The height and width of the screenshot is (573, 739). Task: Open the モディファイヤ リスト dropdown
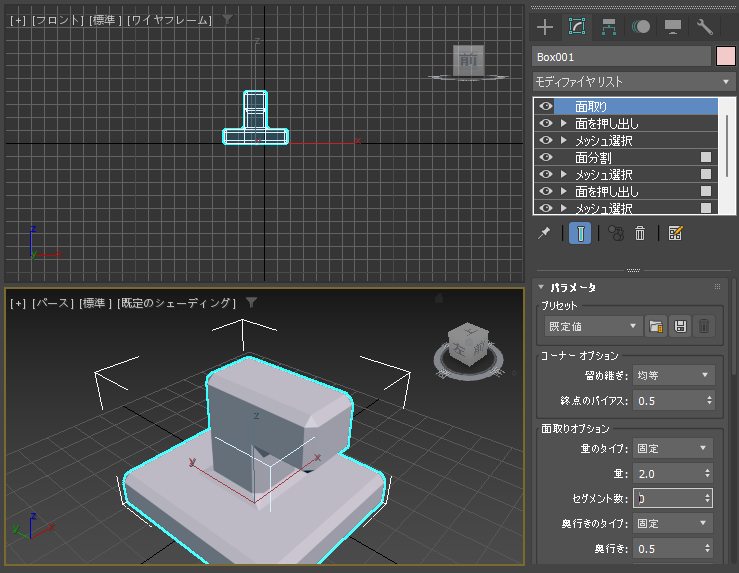point(634,82)
